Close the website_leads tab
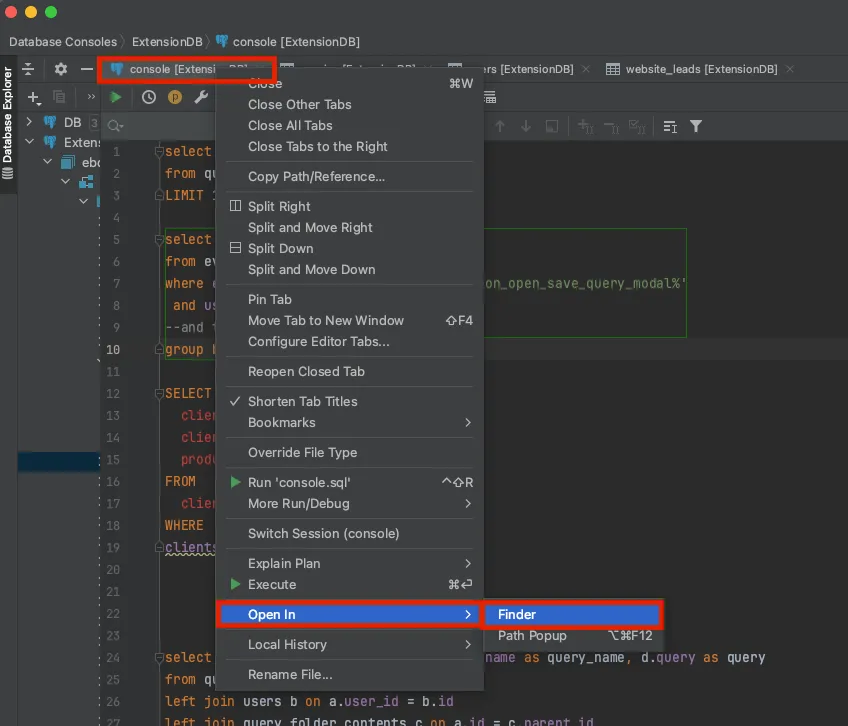 coord(790,69)
